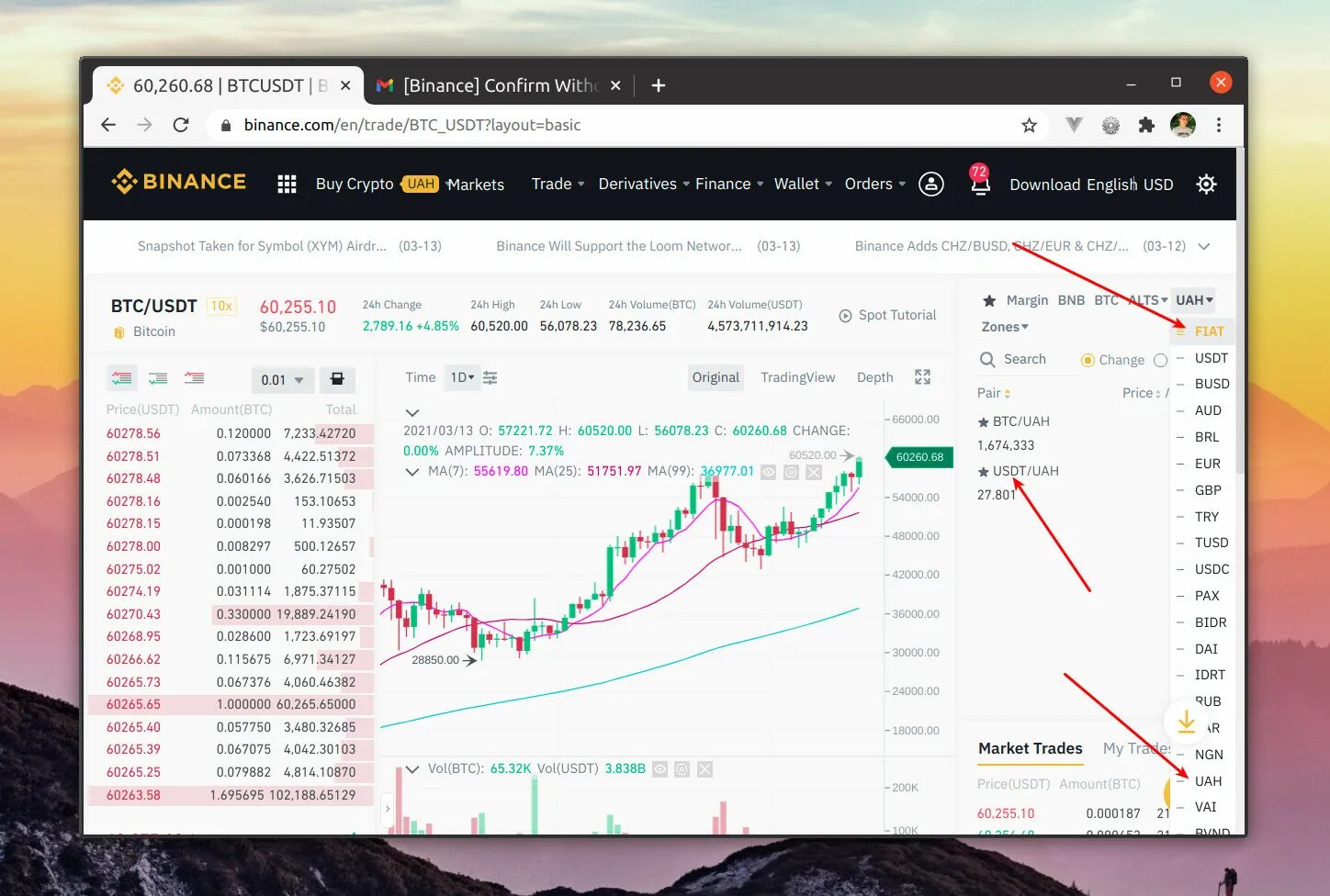
Task: Click the Download link in header
Action: pyautogui.click(x=1044, y=185)
